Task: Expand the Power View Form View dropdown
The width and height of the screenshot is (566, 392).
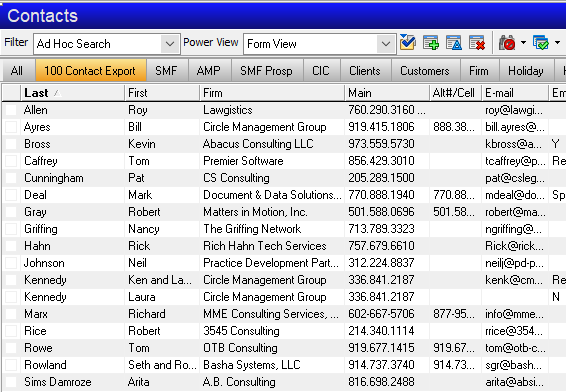Action: pyautogui.click(x=386, y=44)
